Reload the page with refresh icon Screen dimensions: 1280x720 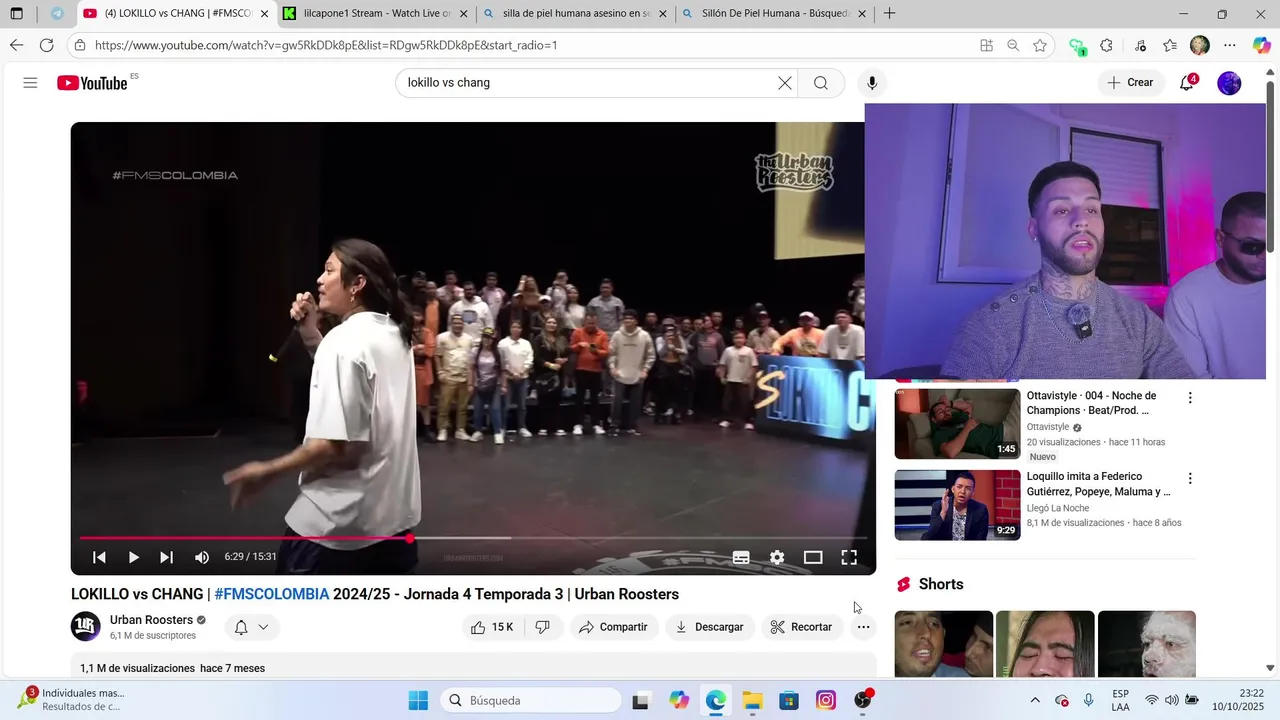click(x=47, y=45)
